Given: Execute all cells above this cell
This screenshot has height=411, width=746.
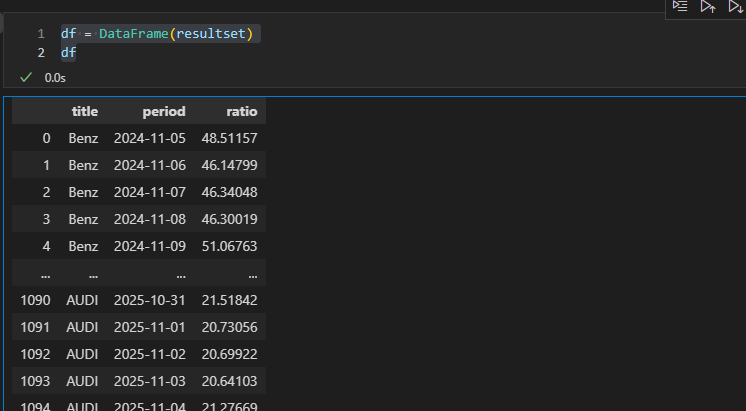Looking at the screenshot, I should (708, 6).
